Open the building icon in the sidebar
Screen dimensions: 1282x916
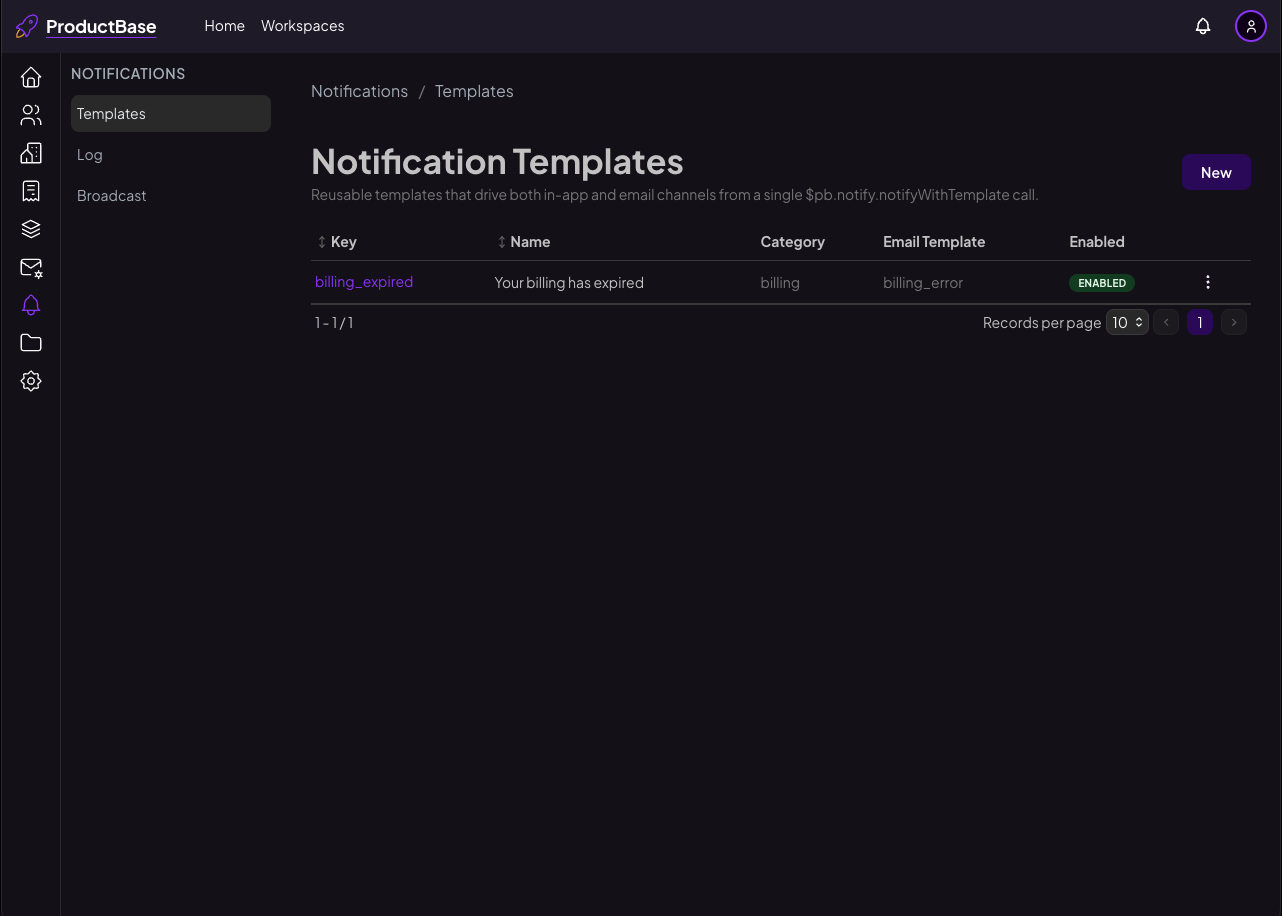point(31,153)
